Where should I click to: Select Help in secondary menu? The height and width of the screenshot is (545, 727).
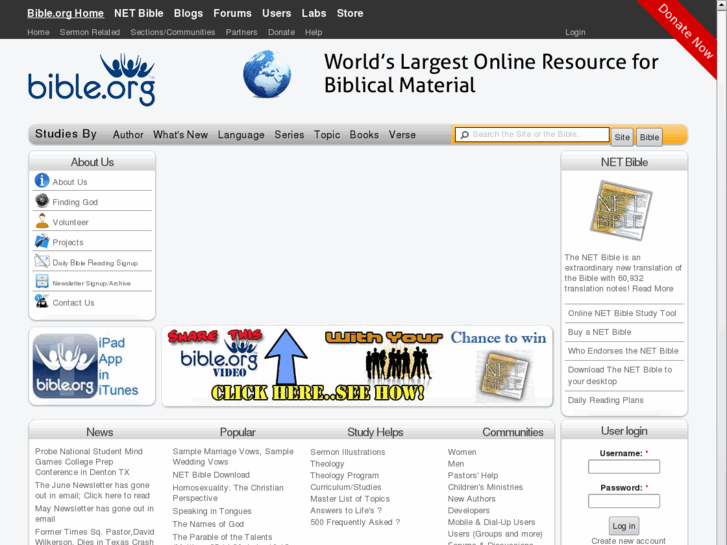(x=313, y=32)
